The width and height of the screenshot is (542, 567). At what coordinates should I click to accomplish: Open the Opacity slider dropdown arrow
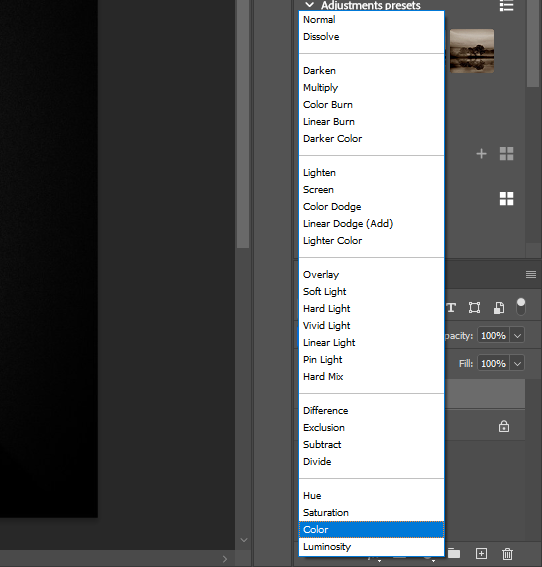(x=517, y=336)
